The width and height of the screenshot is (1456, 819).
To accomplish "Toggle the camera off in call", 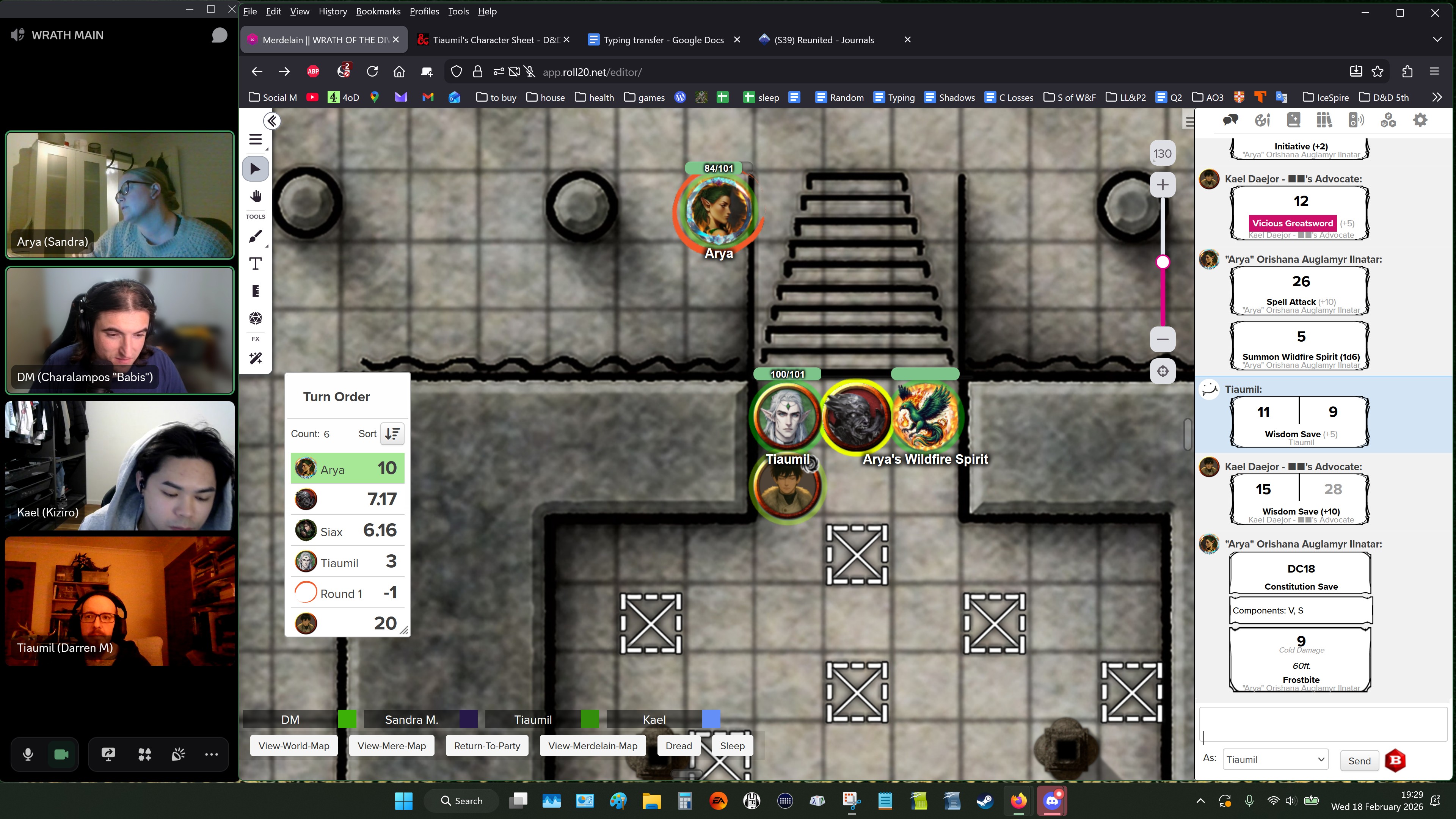I will coord(61,754).
